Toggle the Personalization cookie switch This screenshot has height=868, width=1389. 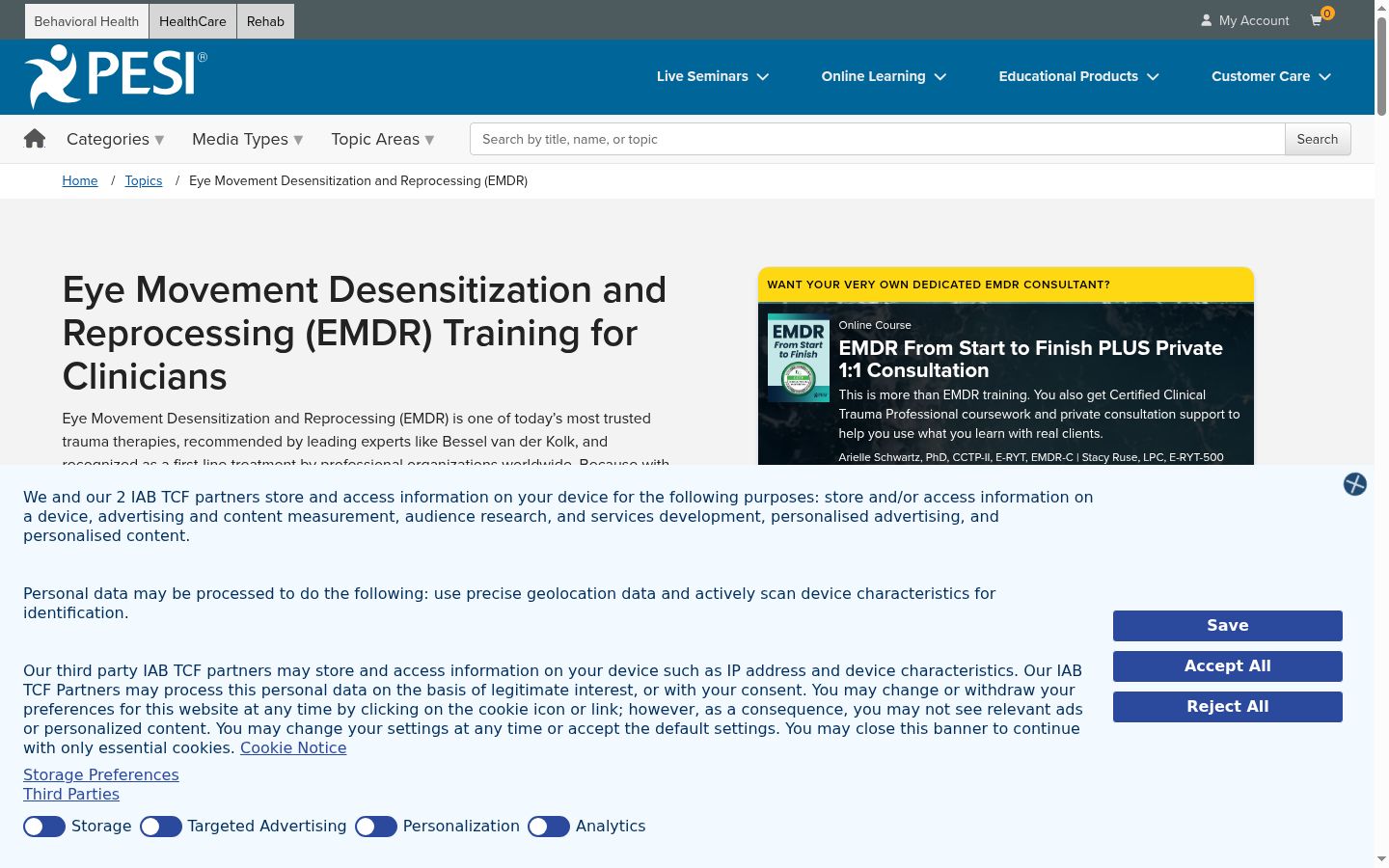click(x=376, y=827)
